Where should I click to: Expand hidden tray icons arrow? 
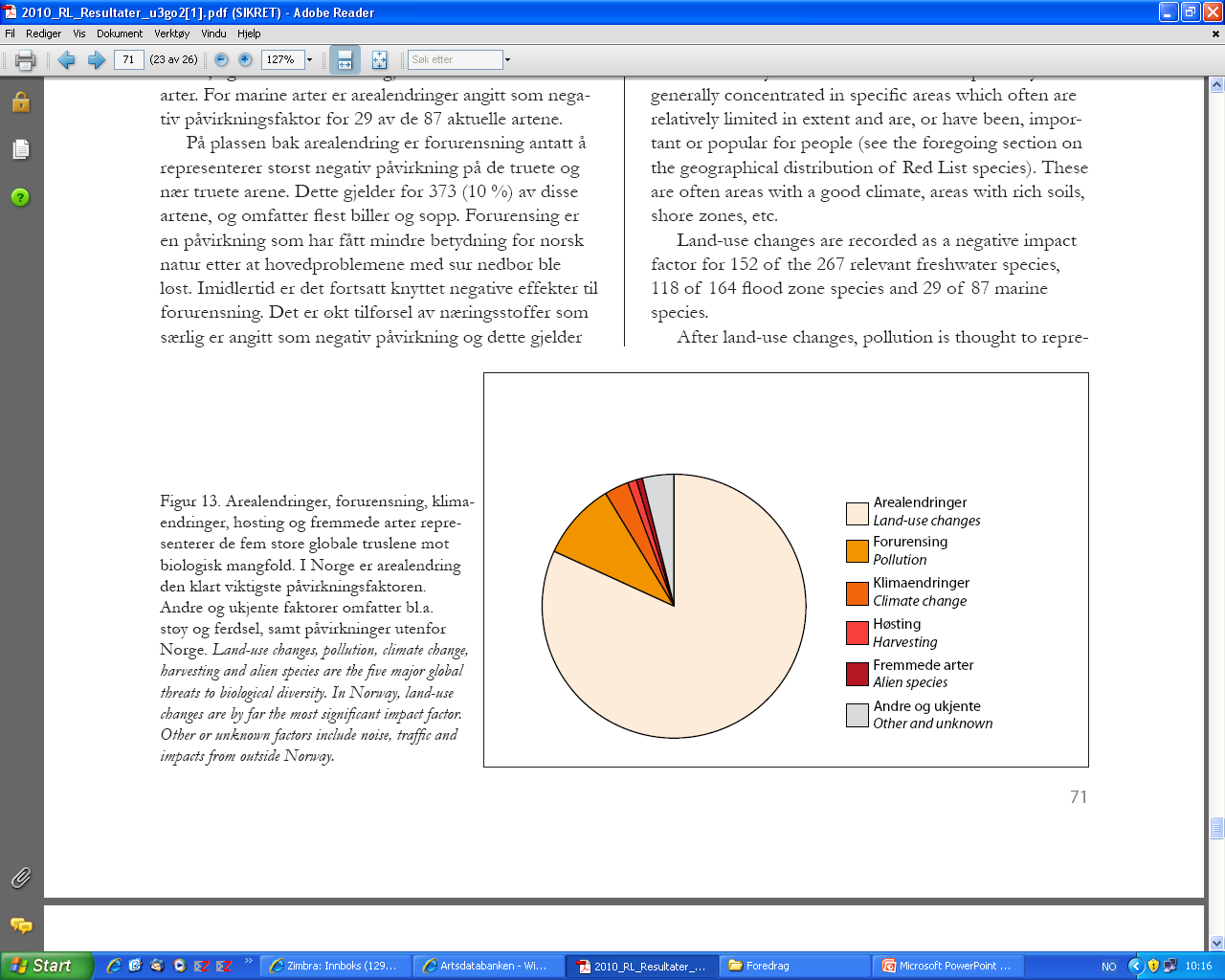(x=1136, y=966)
